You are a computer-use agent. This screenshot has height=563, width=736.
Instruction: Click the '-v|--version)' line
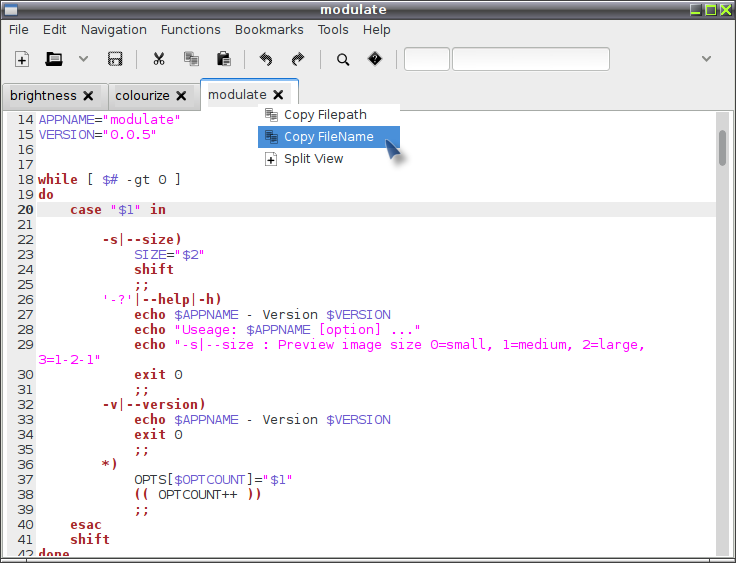[154, 404]
